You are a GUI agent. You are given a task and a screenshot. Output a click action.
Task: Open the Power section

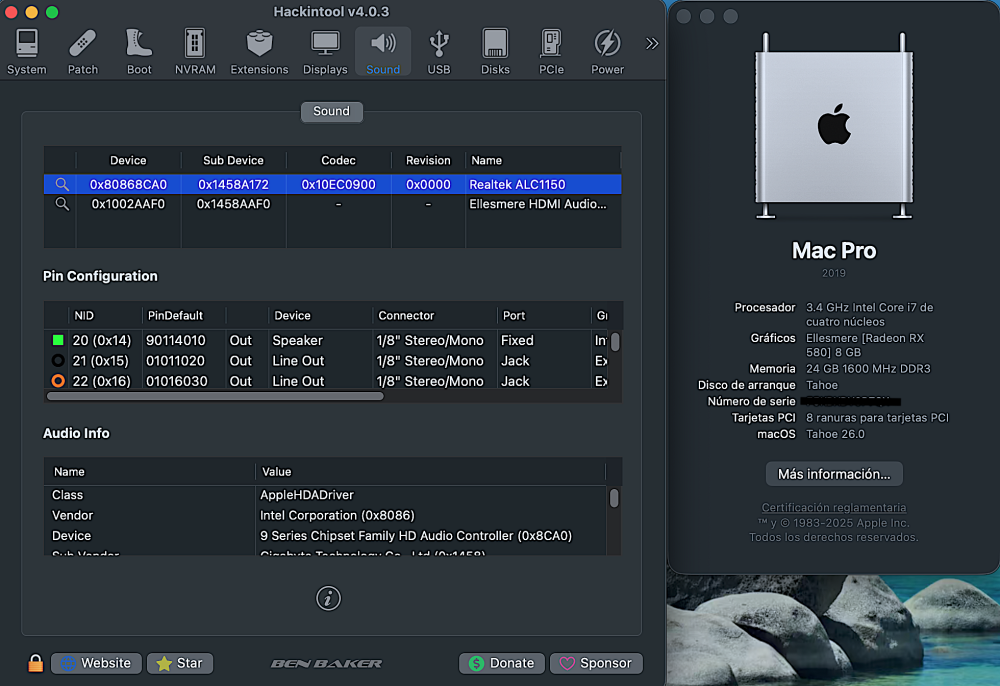[x=607, y=52]
